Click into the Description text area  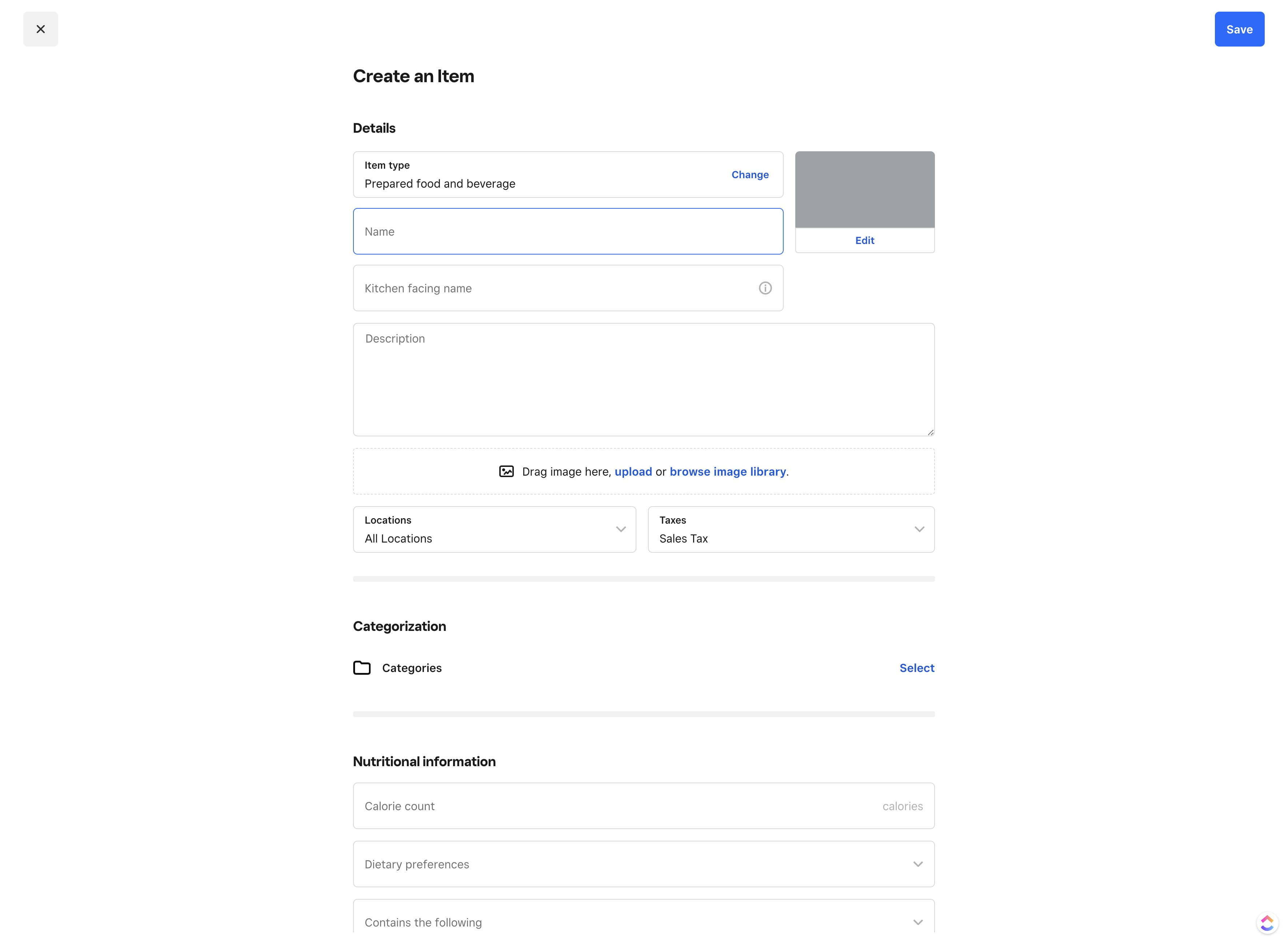coord(643,380)
